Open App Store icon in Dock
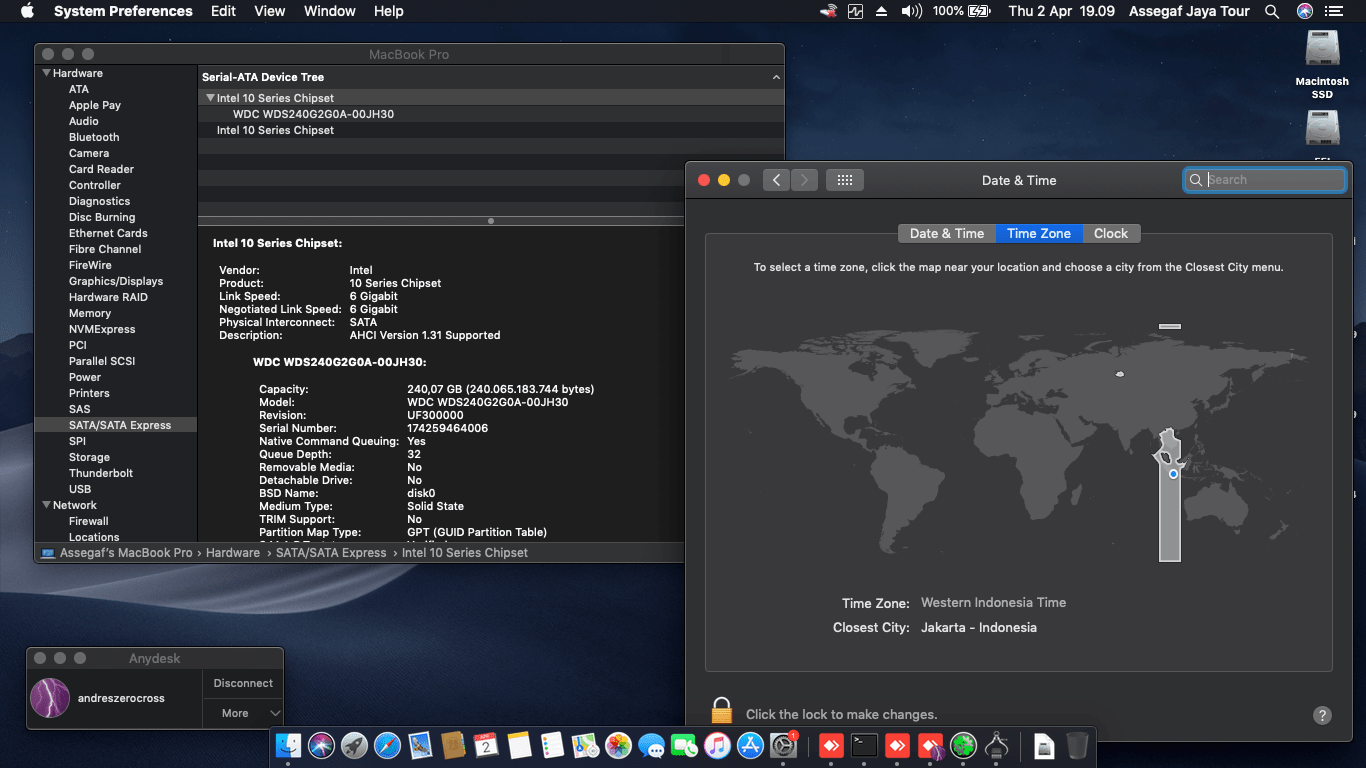 [x=750, y=745]
